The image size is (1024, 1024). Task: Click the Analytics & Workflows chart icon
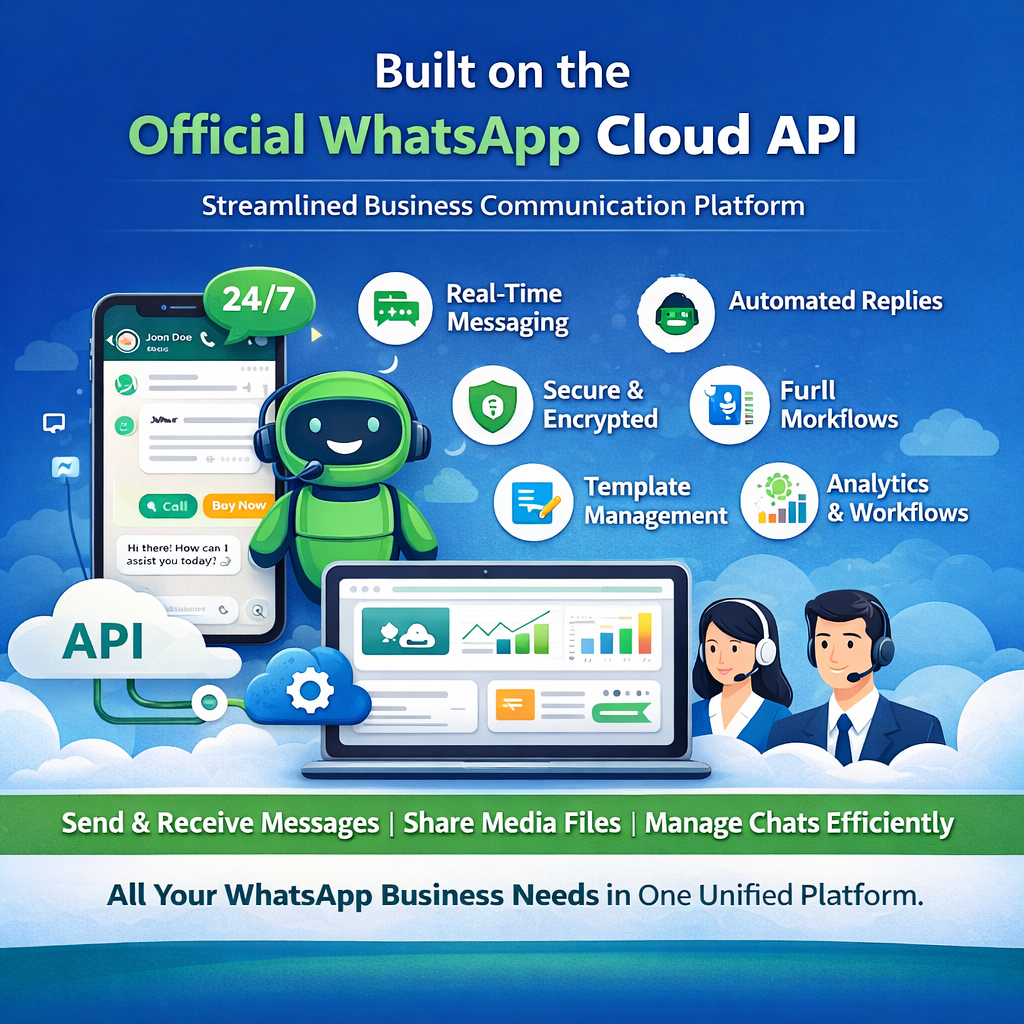(x=778, y=501)
